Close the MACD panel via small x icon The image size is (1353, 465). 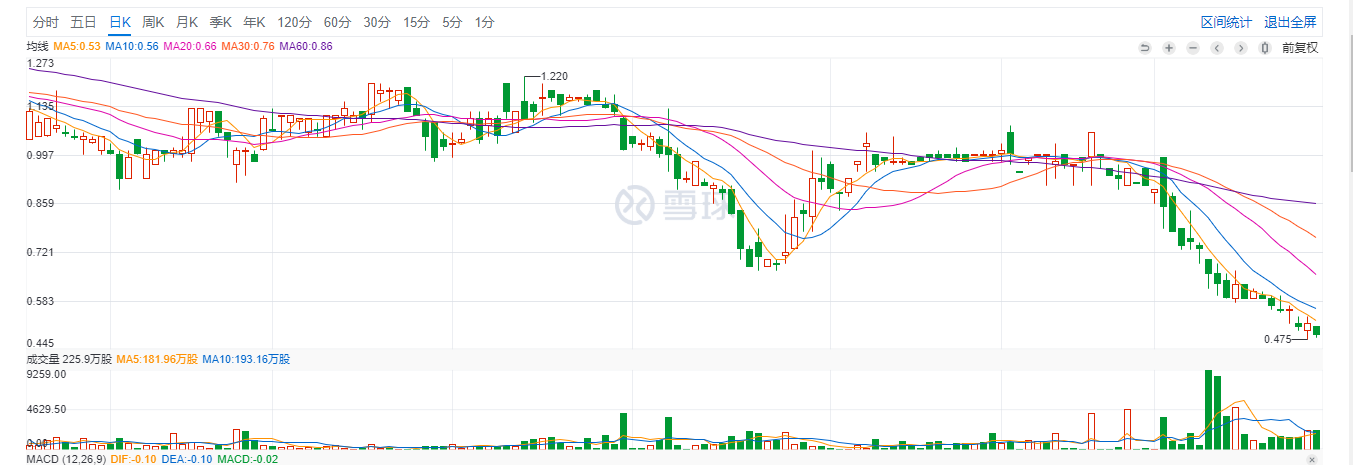[1313, 459]
